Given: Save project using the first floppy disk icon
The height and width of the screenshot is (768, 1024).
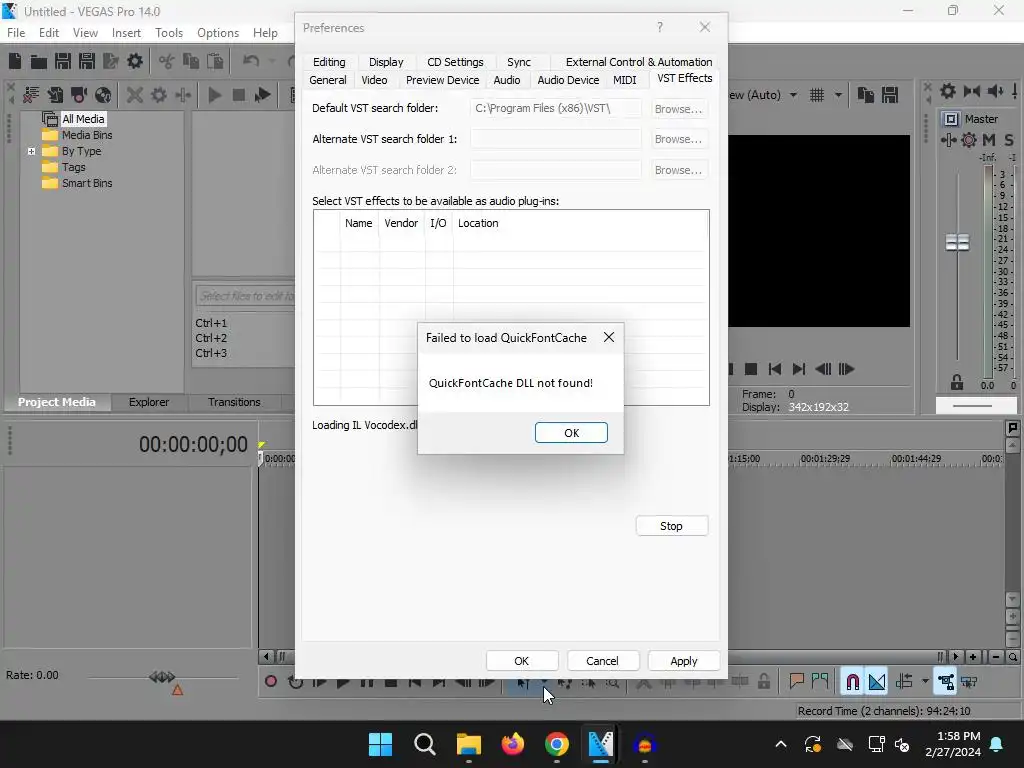Looking at the screenshot, I should tap(63, 61).
